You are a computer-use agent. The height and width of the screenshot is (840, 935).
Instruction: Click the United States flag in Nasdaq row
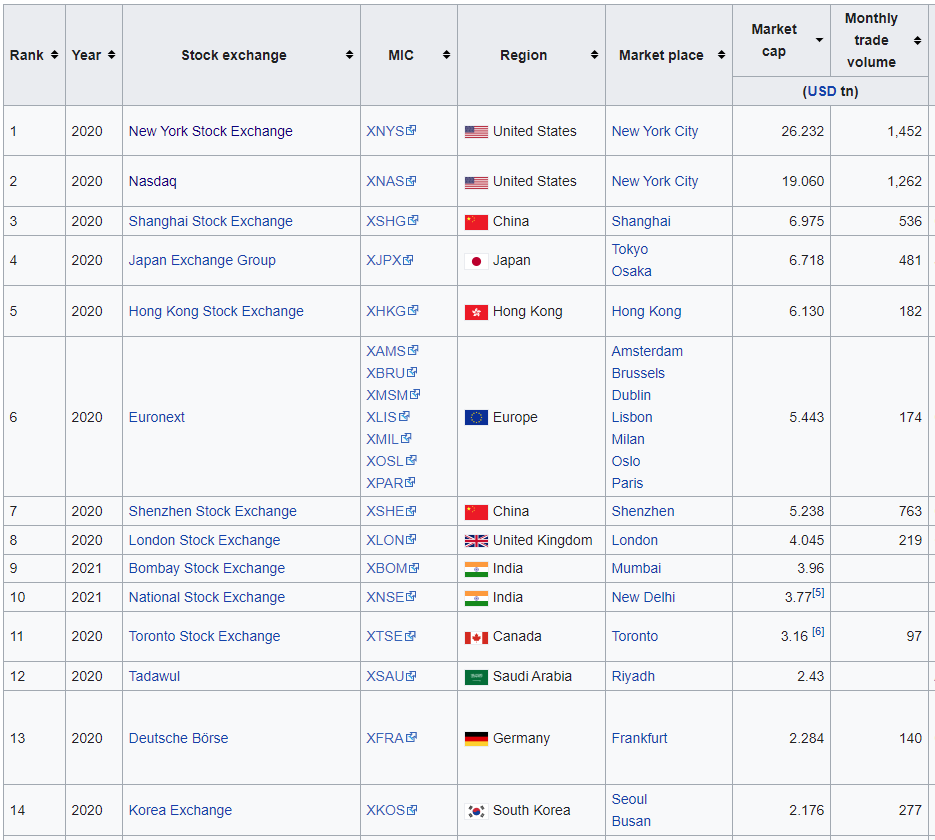[476, 182]
